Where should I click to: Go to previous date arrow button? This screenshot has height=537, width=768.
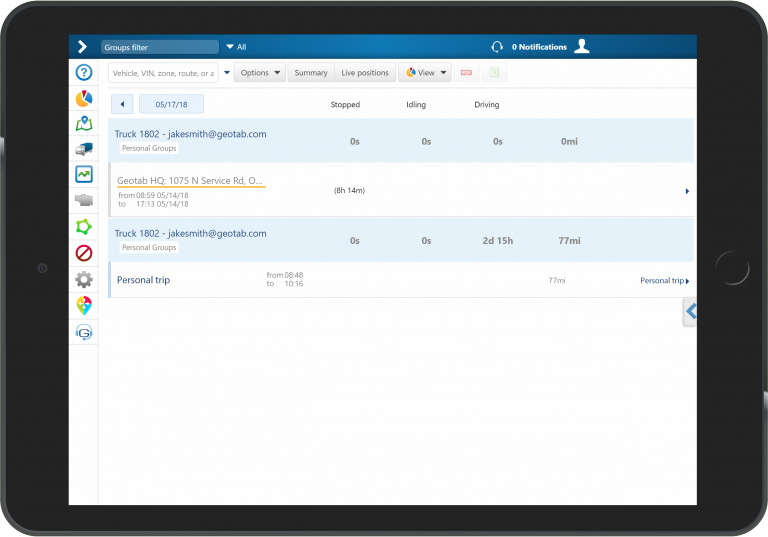[x=121, y=104]
